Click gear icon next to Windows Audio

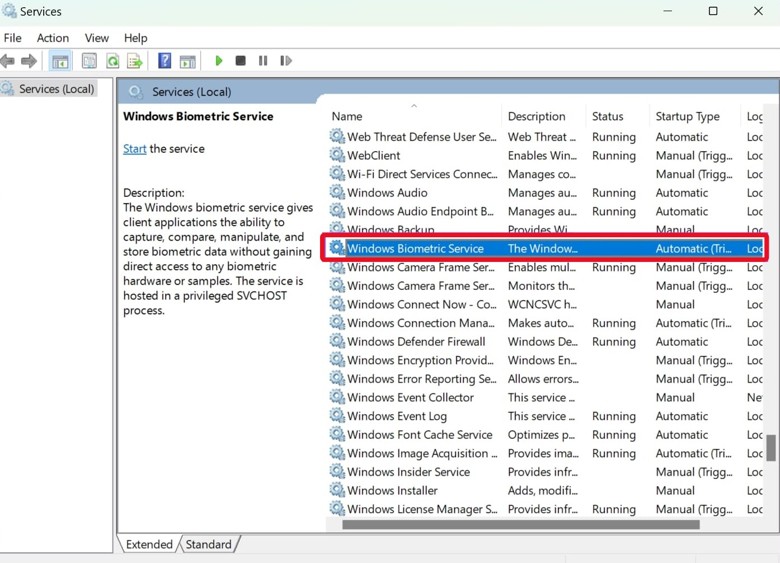point(337,192)
